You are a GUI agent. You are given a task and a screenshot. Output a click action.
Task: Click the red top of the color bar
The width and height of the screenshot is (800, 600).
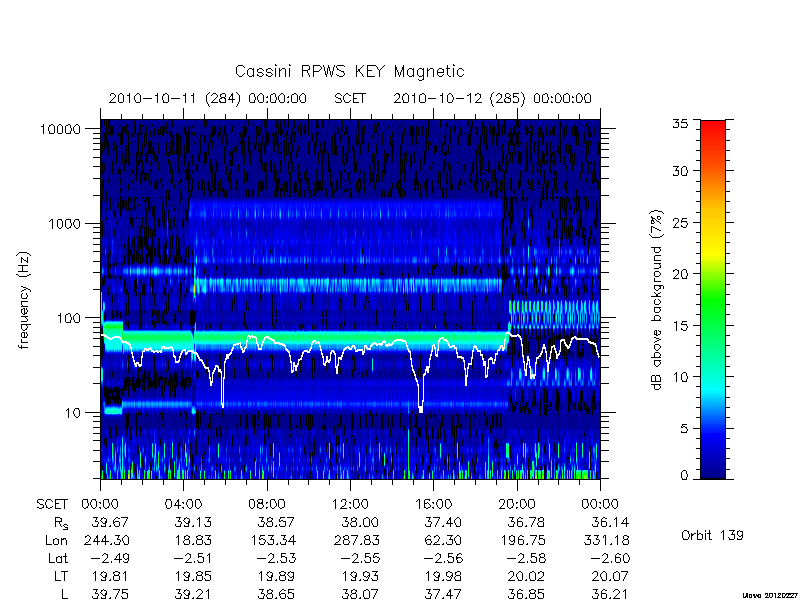[713, 126]
